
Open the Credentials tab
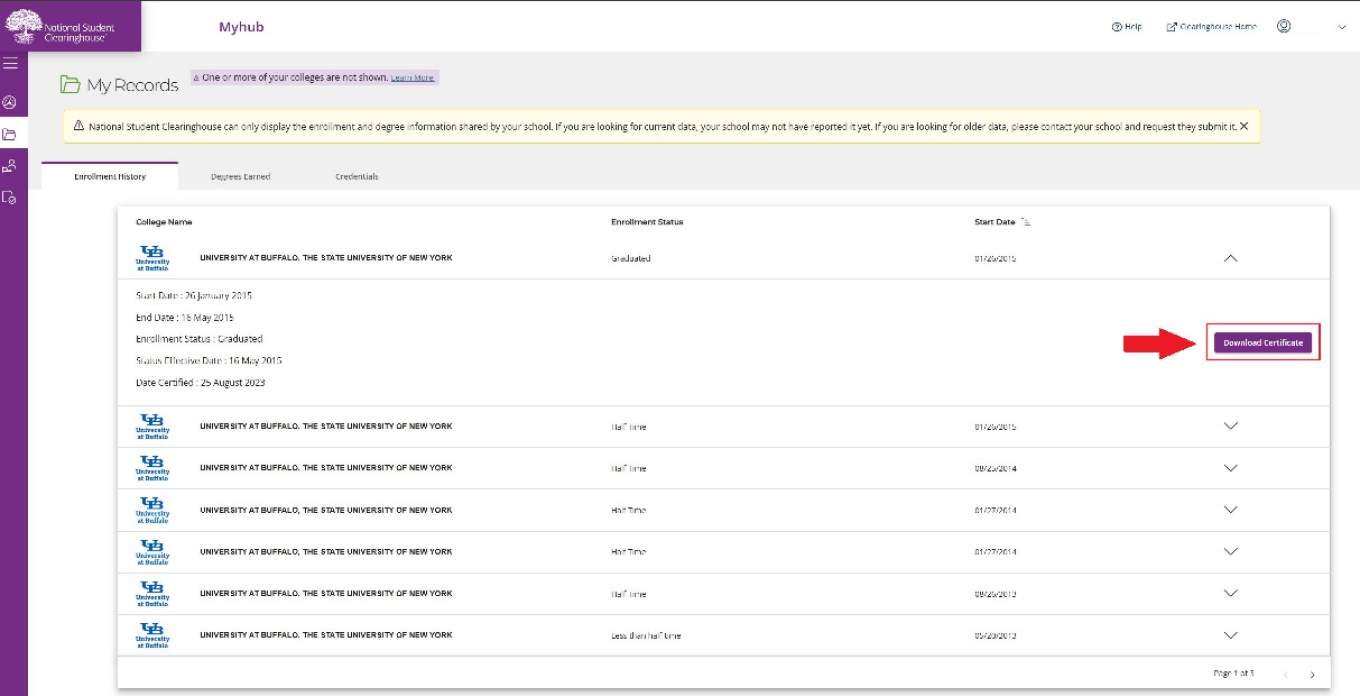tap(356, 177)
